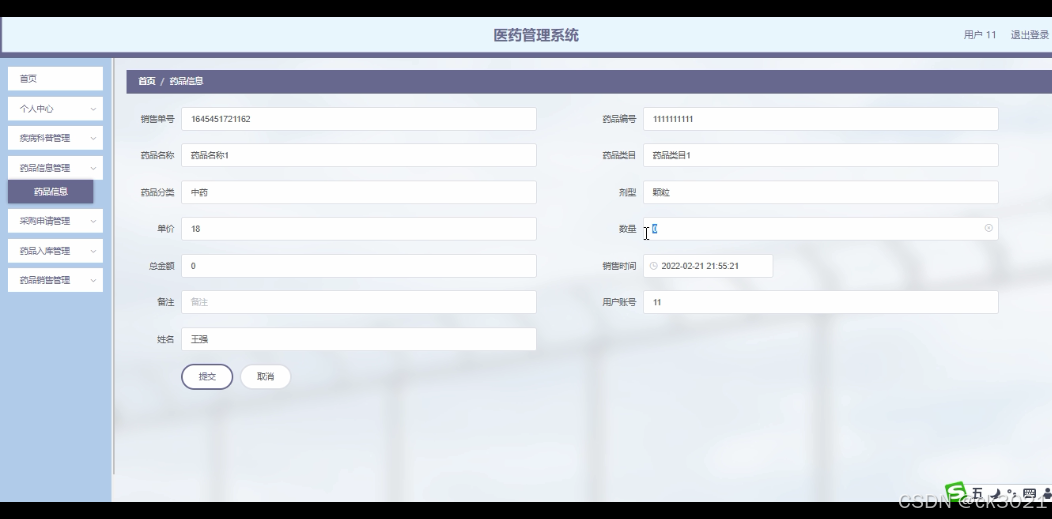The height and width of the screenshot is (519, 1052).
Task: Click the empty 备注 field
Action: [359, 302]
